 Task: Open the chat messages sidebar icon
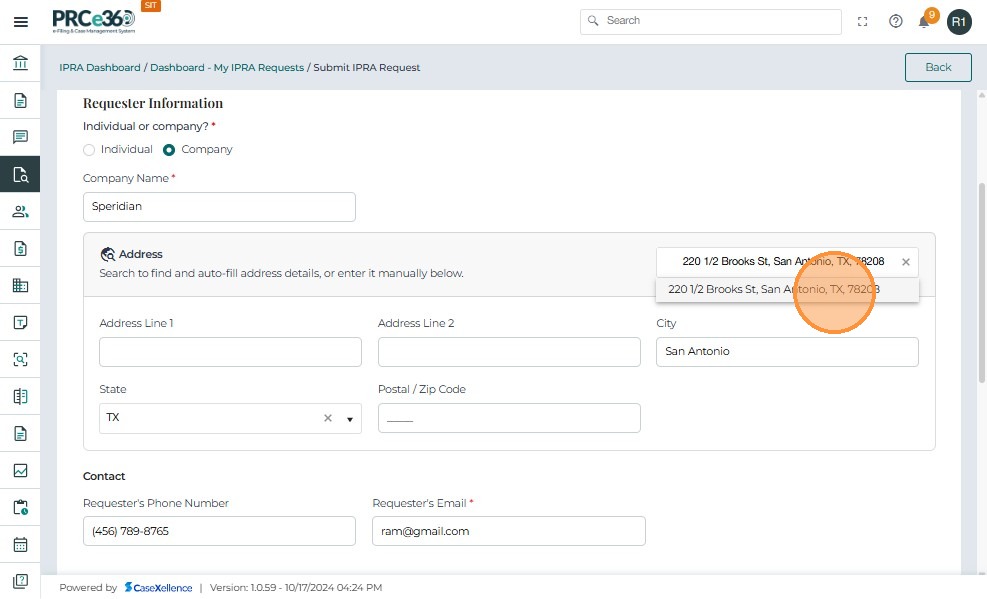pos(20,137)
